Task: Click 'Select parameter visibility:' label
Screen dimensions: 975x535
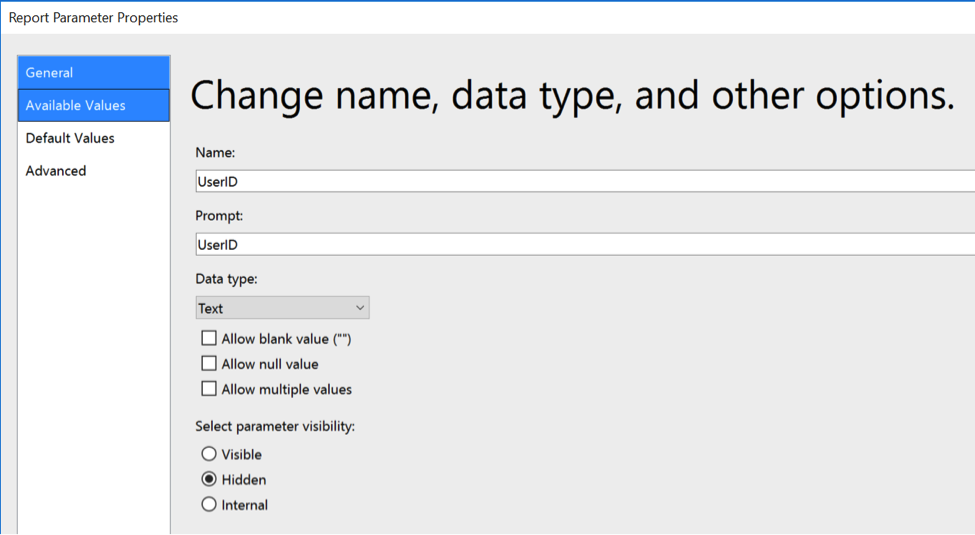Action: (x=275, y=427)
